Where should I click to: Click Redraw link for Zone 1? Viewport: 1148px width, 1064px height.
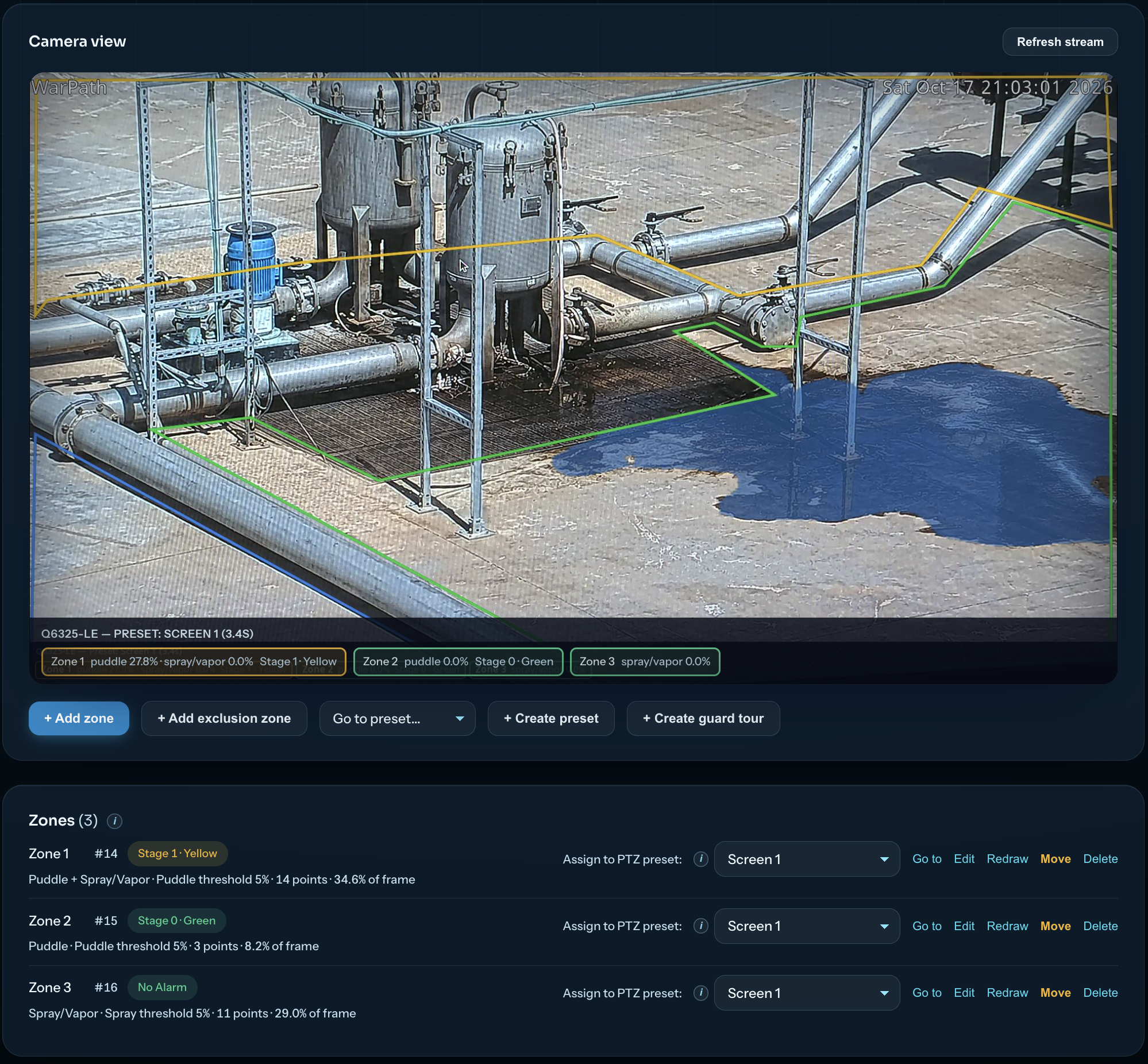point(1007,859)
